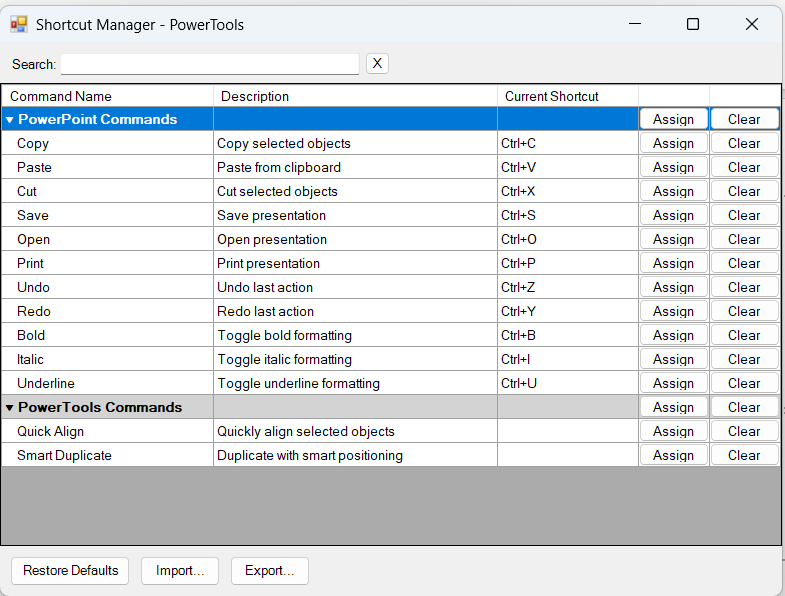Click inside the Search input field
The width and height of the screenshot is (785, 596).
tap(209, 64)
